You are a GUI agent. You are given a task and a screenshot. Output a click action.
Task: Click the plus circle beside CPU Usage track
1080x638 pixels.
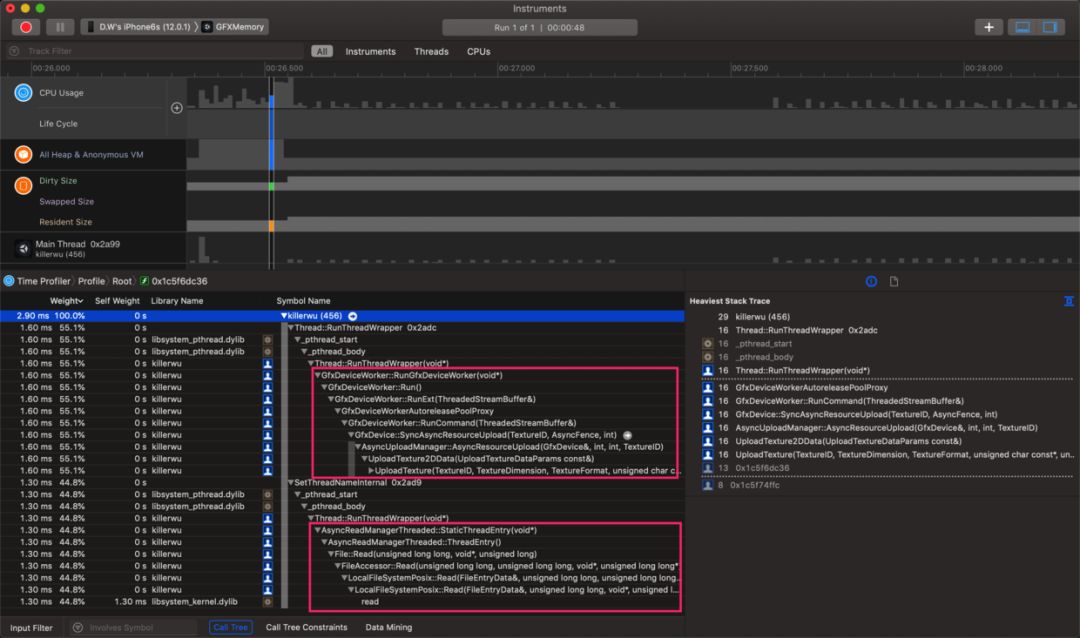click(176, 107)
